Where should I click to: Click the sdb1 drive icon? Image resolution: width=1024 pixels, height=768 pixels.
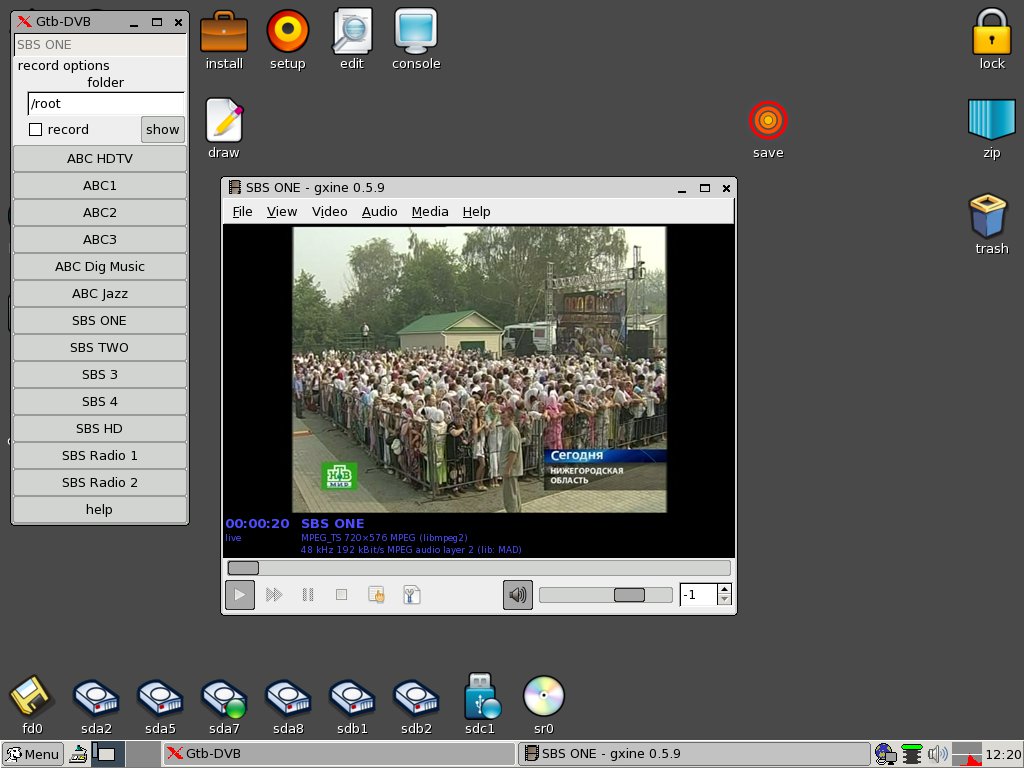coord(352,705)
